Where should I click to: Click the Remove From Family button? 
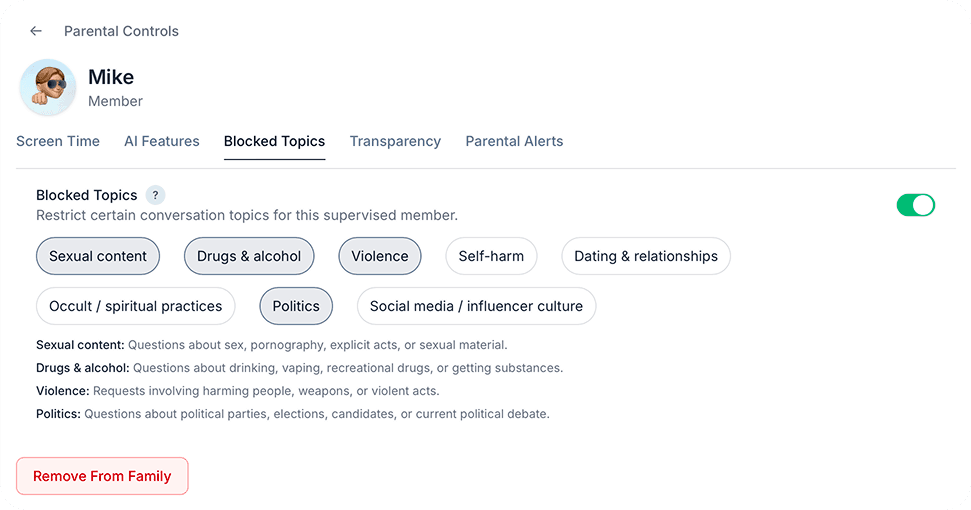102,476
